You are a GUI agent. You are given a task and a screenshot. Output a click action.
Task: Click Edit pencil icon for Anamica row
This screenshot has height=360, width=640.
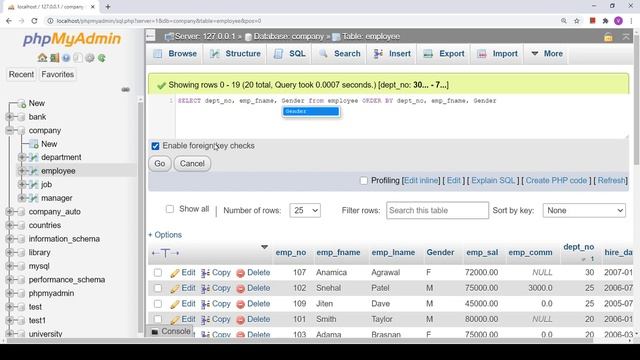click(x=175, y=273)
